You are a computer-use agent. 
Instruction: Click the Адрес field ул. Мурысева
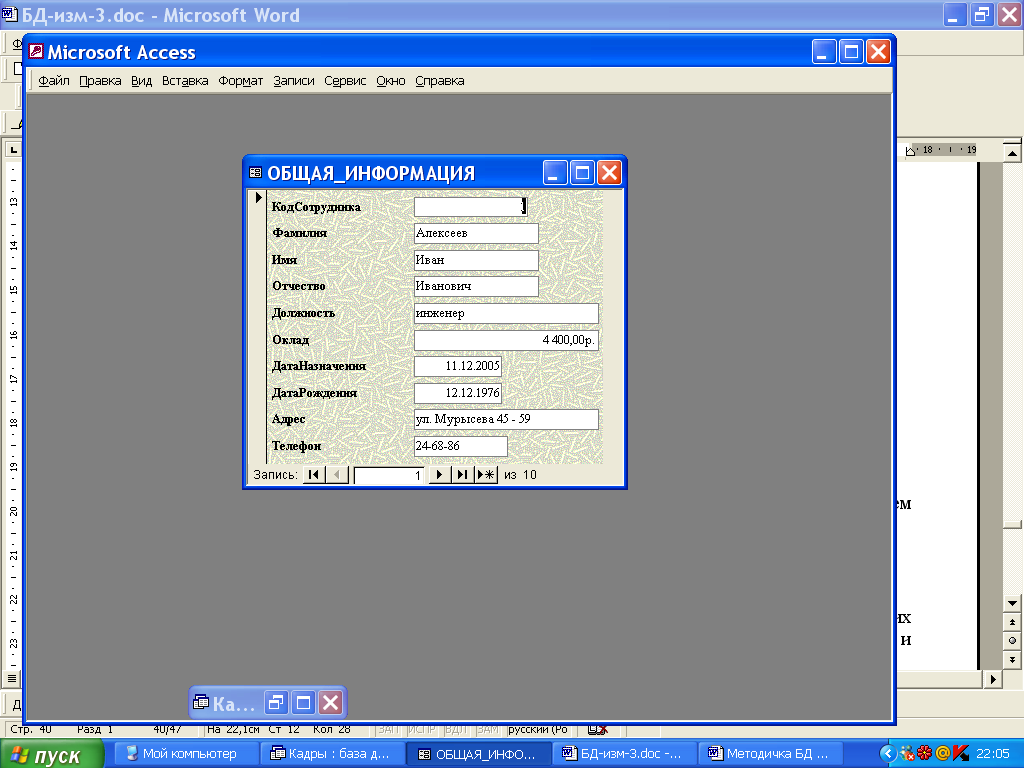tap(506, 419)
